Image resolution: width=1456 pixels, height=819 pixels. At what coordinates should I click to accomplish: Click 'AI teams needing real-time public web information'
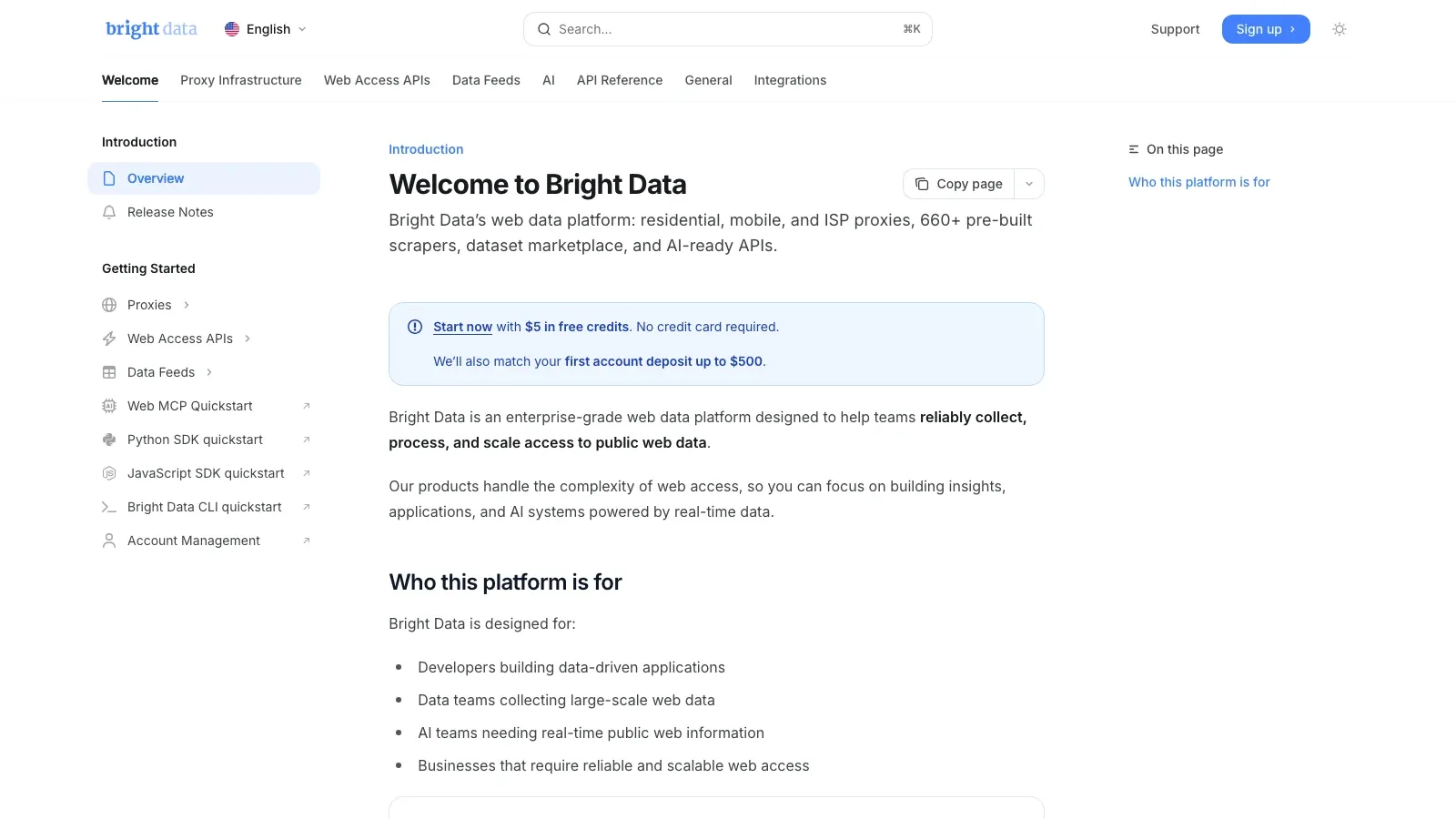coord(591,733)
